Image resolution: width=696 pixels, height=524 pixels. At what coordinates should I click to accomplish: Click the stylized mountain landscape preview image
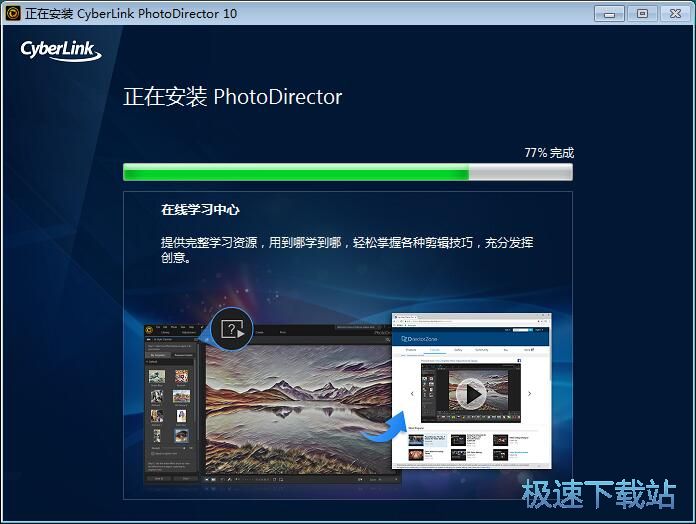(298, 410)
